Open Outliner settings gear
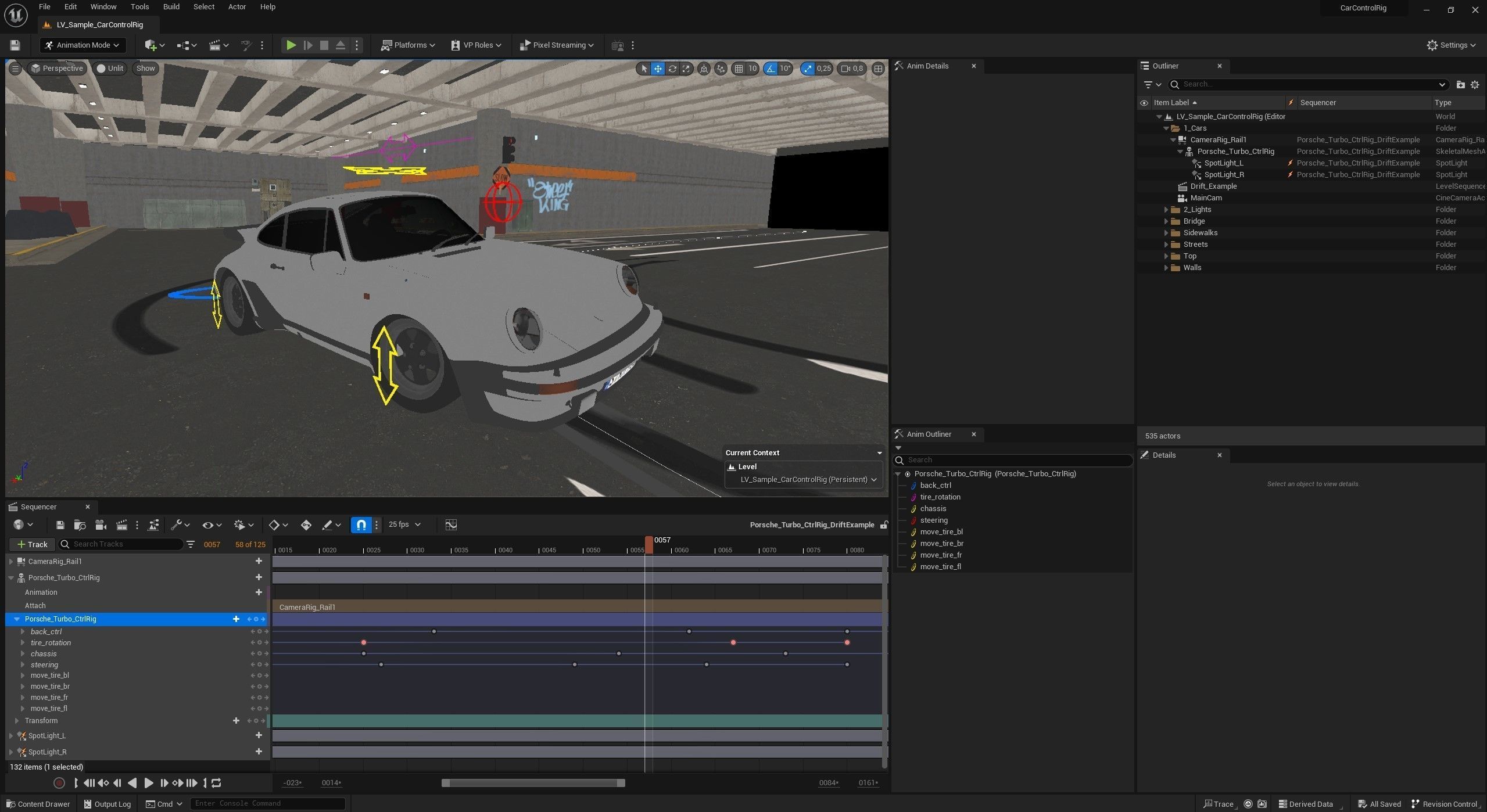 (1475, 84)
